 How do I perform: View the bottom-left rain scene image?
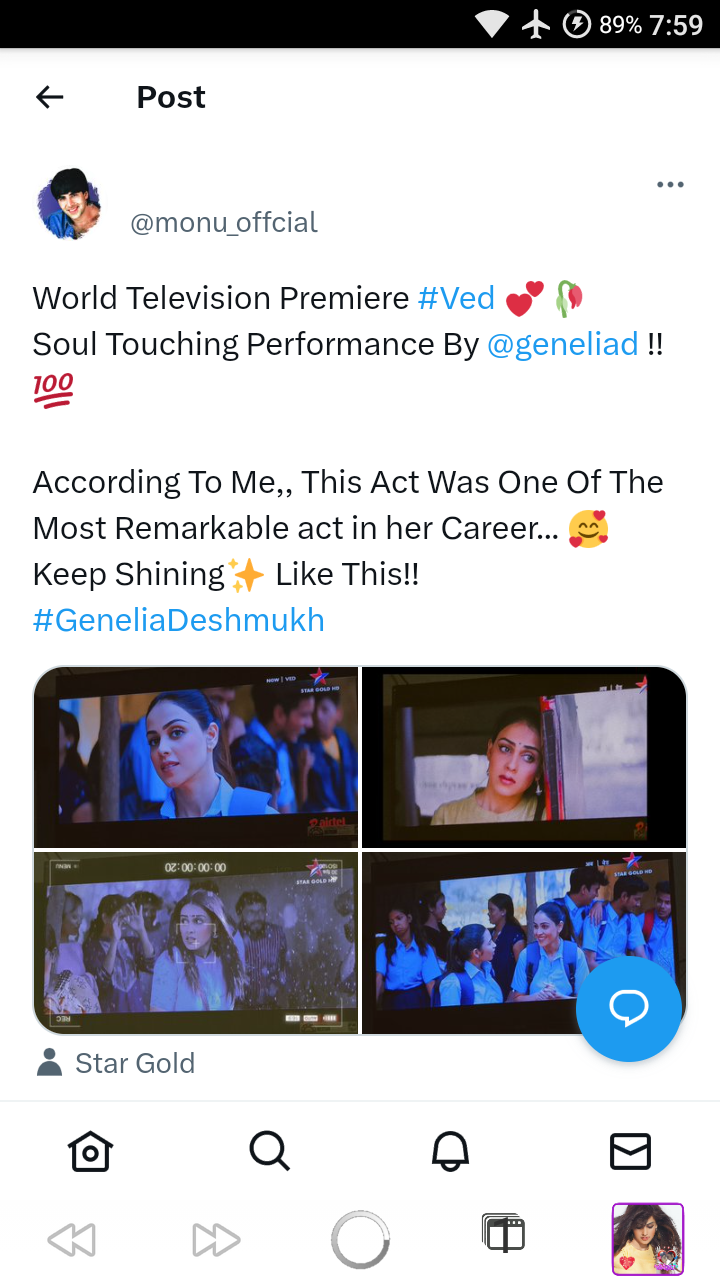pyautogui.click(x=196, y=942)
